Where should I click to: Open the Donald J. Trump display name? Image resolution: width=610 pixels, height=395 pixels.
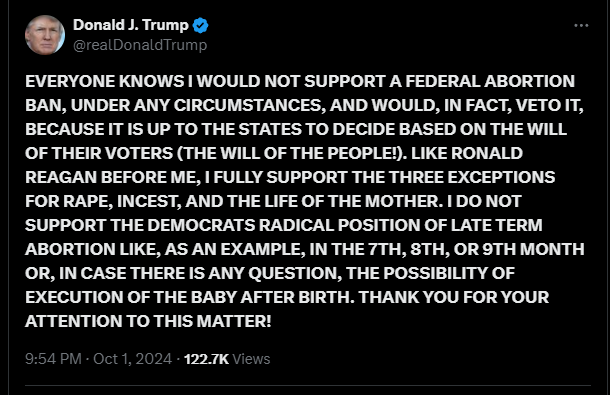131,25
